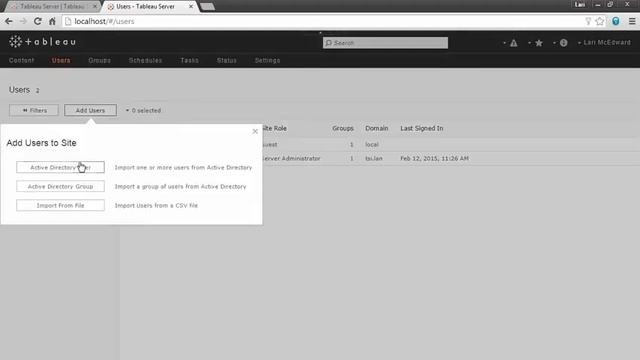Open the new tab button

[x=207, y=7]
